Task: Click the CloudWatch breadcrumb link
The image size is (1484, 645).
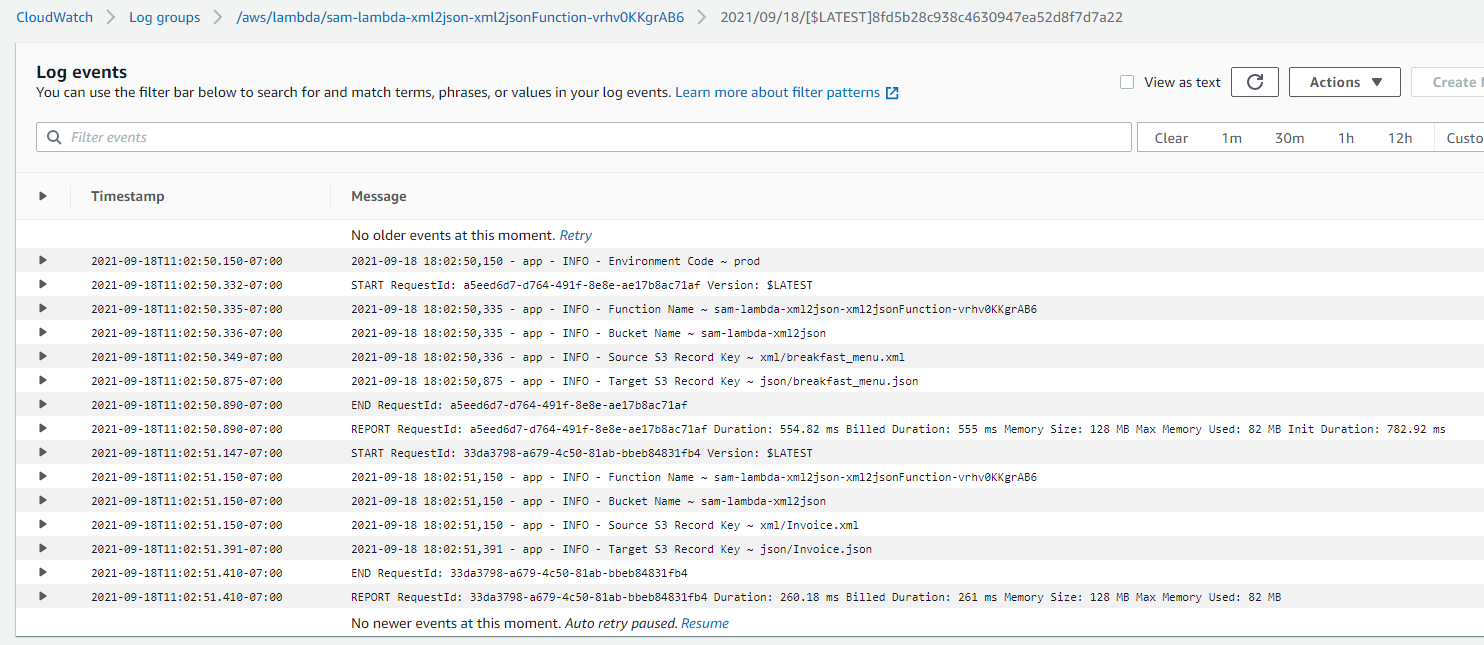Action: point(54,16)
